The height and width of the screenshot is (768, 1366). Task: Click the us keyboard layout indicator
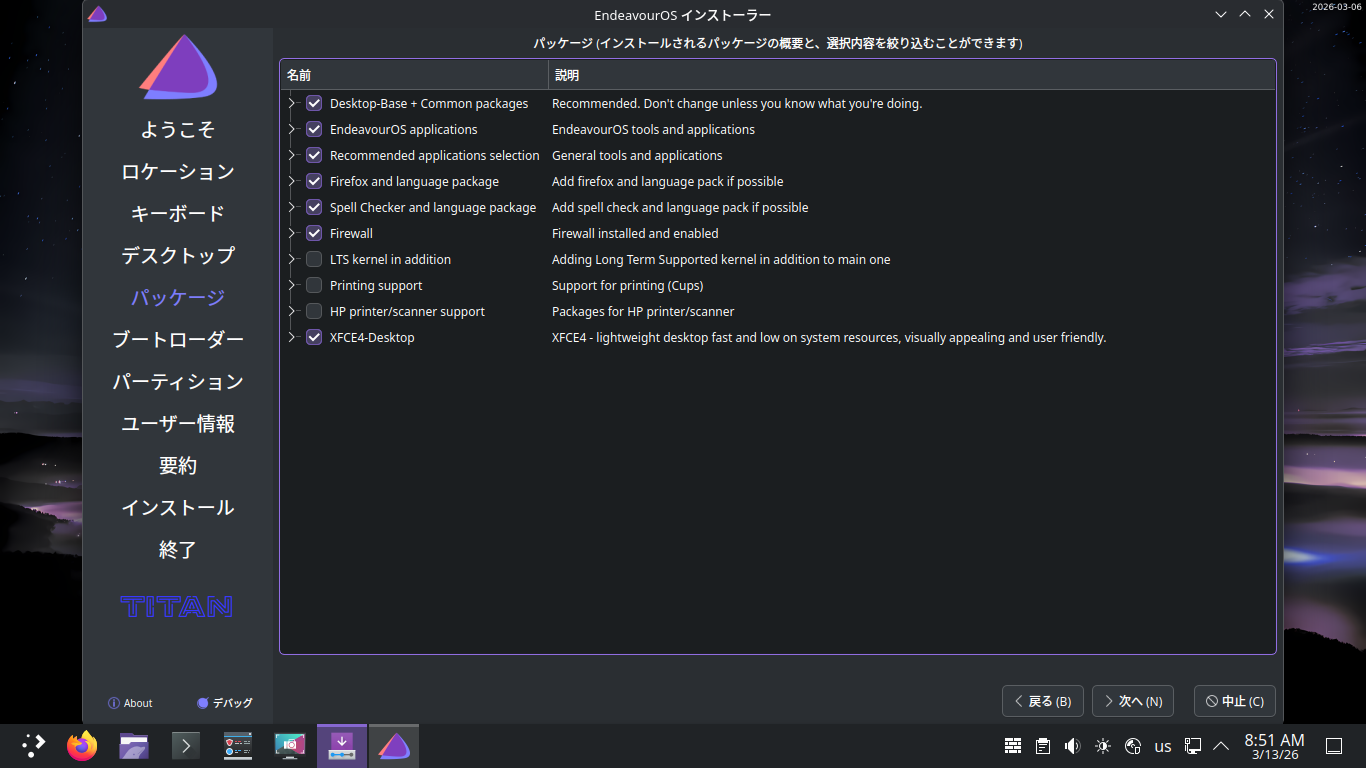coord(1163,746)
